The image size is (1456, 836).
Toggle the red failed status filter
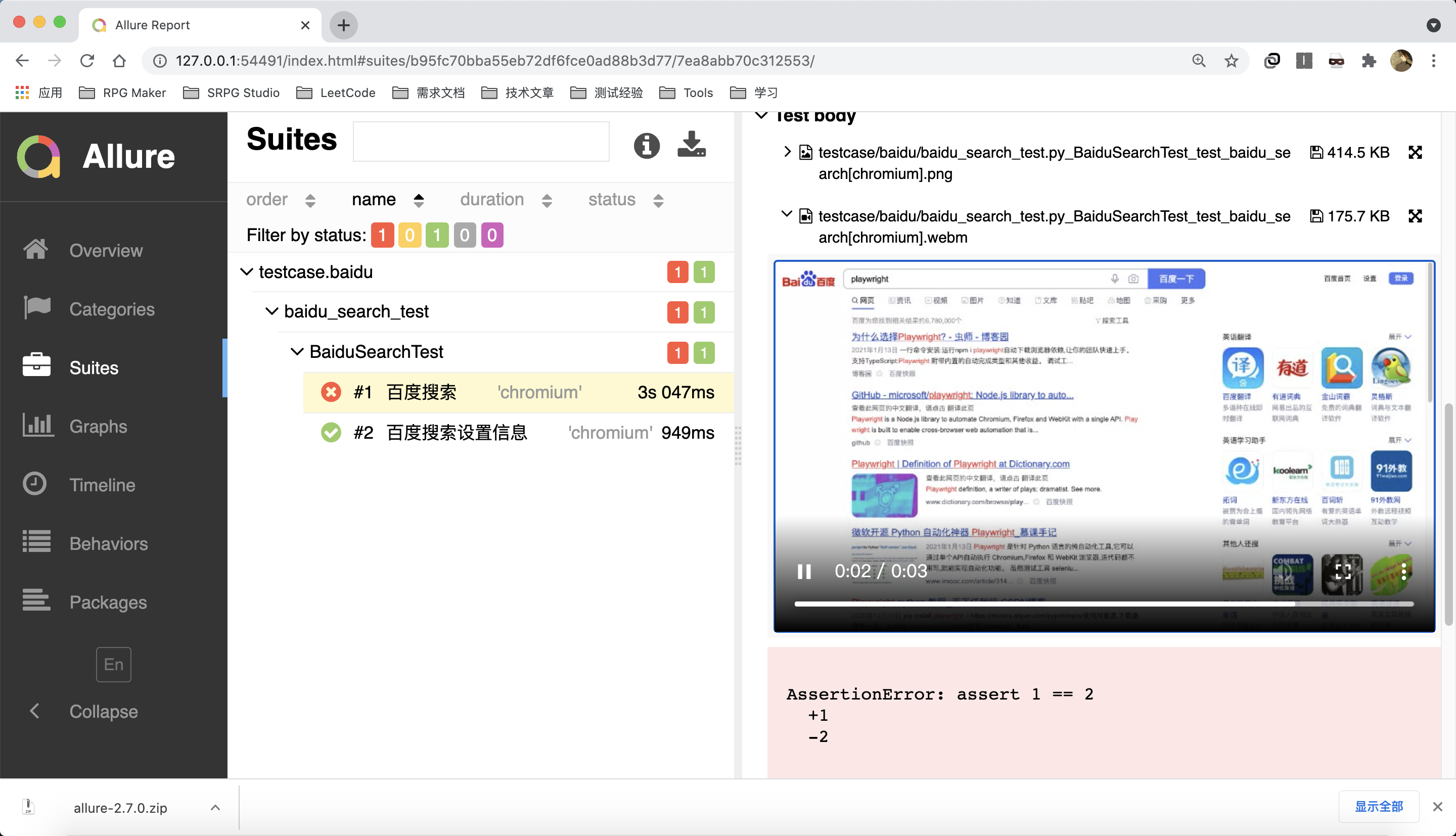click(x=382, y=236)
